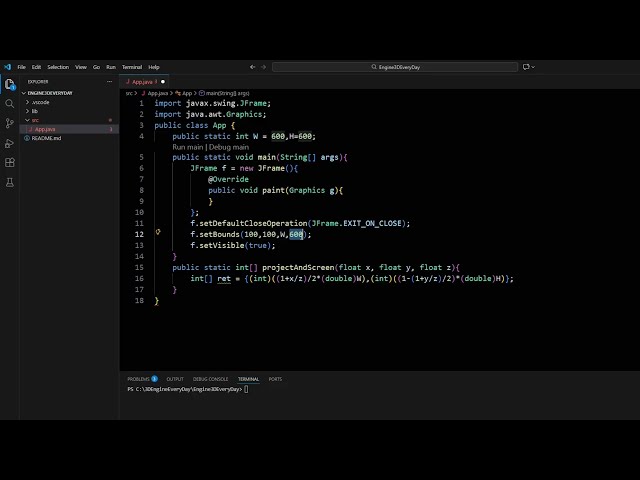Open the Source Control view
This screenshot has height=480, width=640.
[9, 123]
